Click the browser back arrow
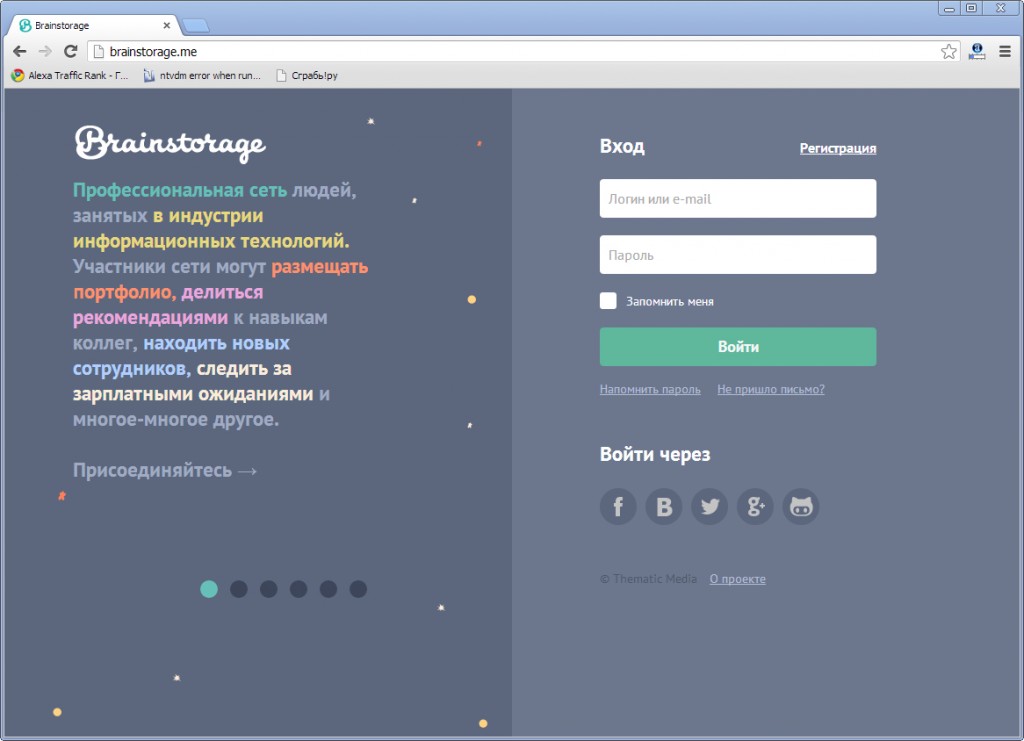Screen dimensions: 1024x741 [x=20, y=51]
